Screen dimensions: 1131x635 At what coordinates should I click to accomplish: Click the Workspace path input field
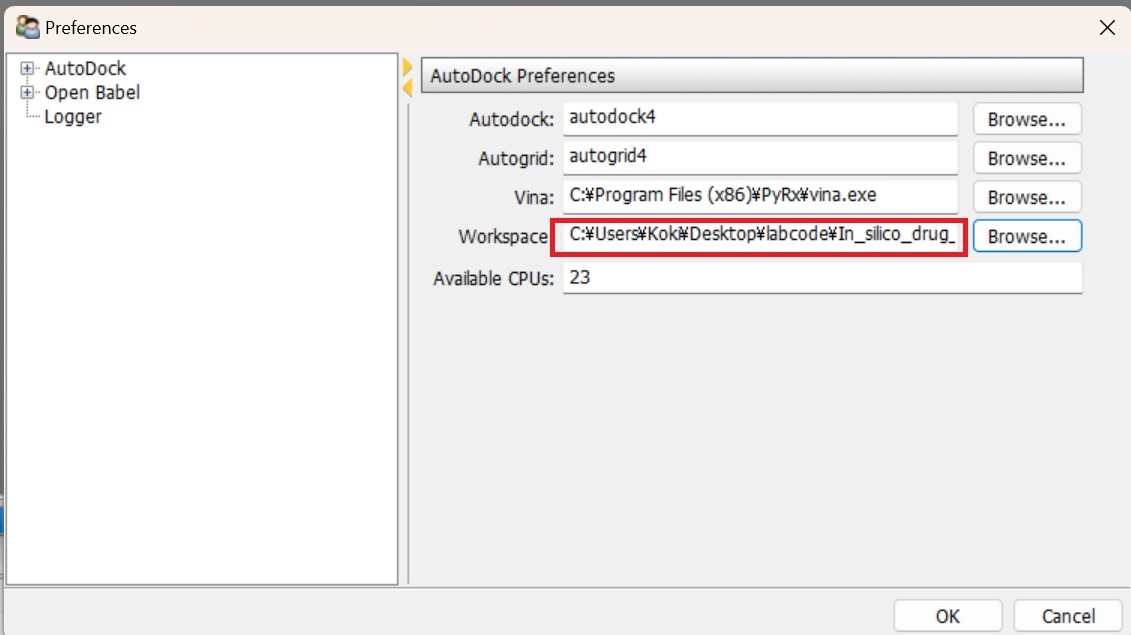[760, 236]
